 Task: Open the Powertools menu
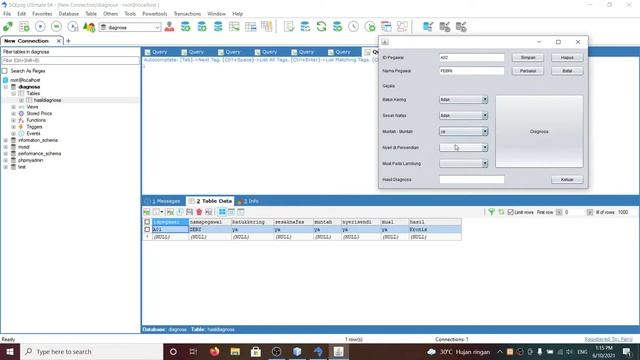155,14
